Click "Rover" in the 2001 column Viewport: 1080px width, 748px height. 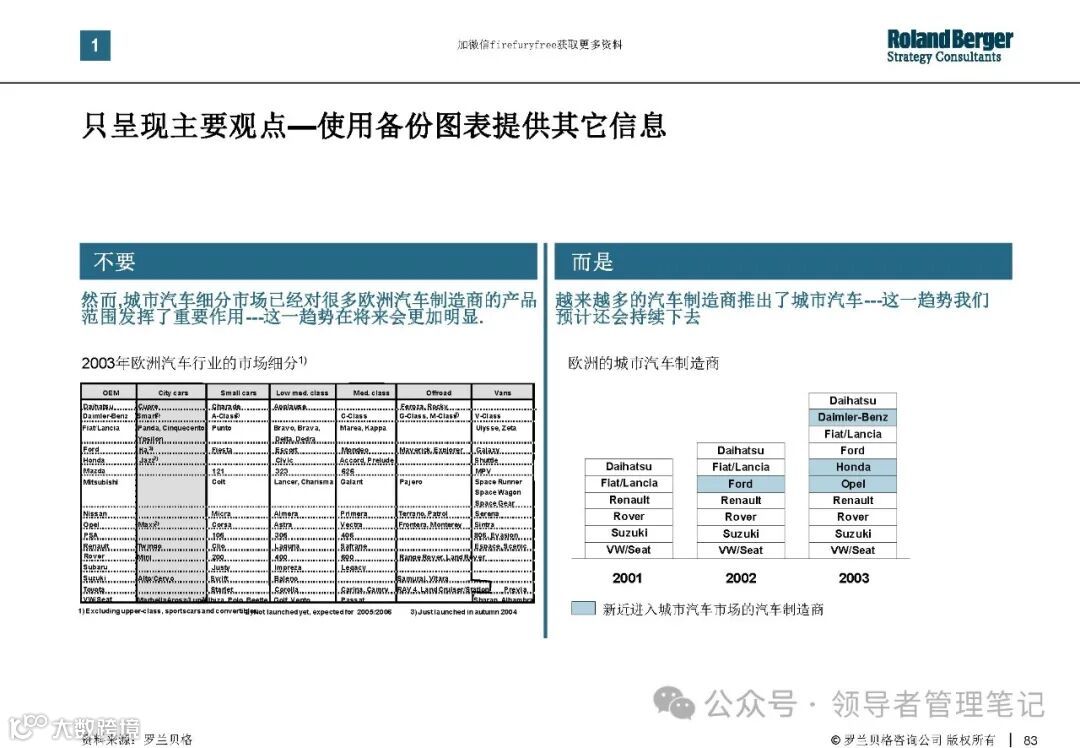click(629, 517)
